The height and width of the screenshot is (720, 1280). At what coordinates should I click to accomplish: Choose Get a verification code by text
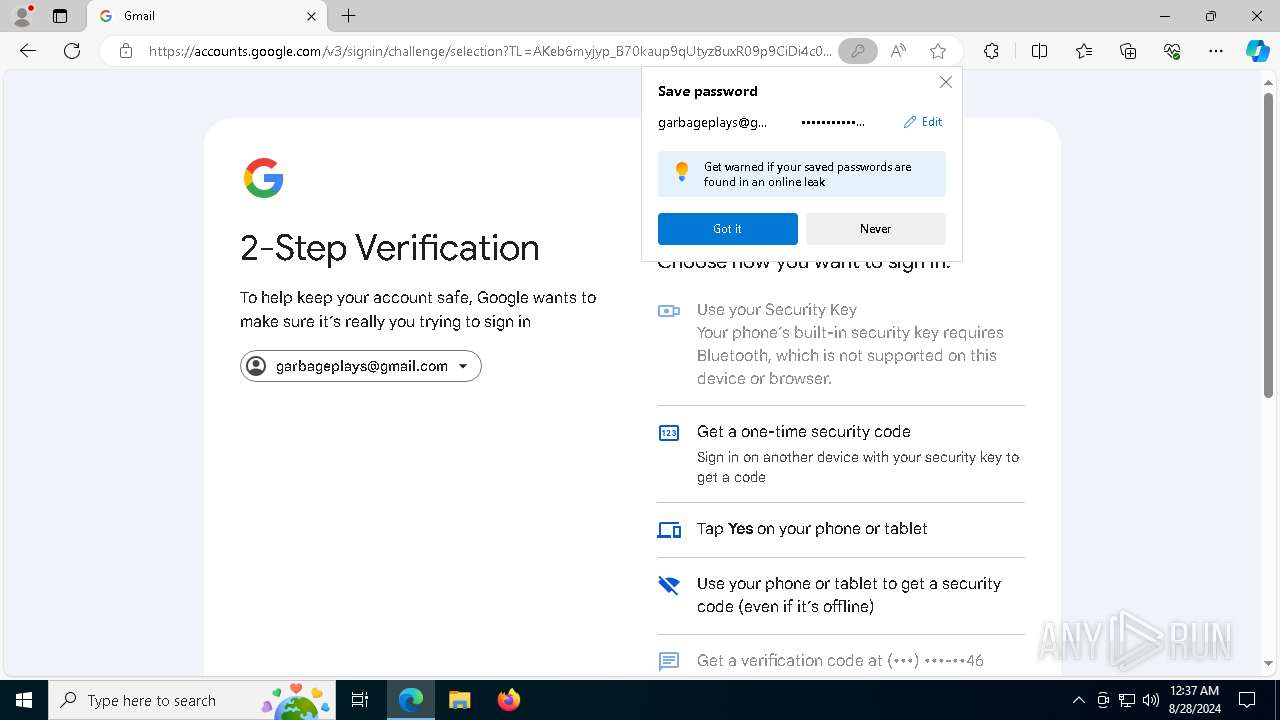pyautogui.click(x=840, y=661)
